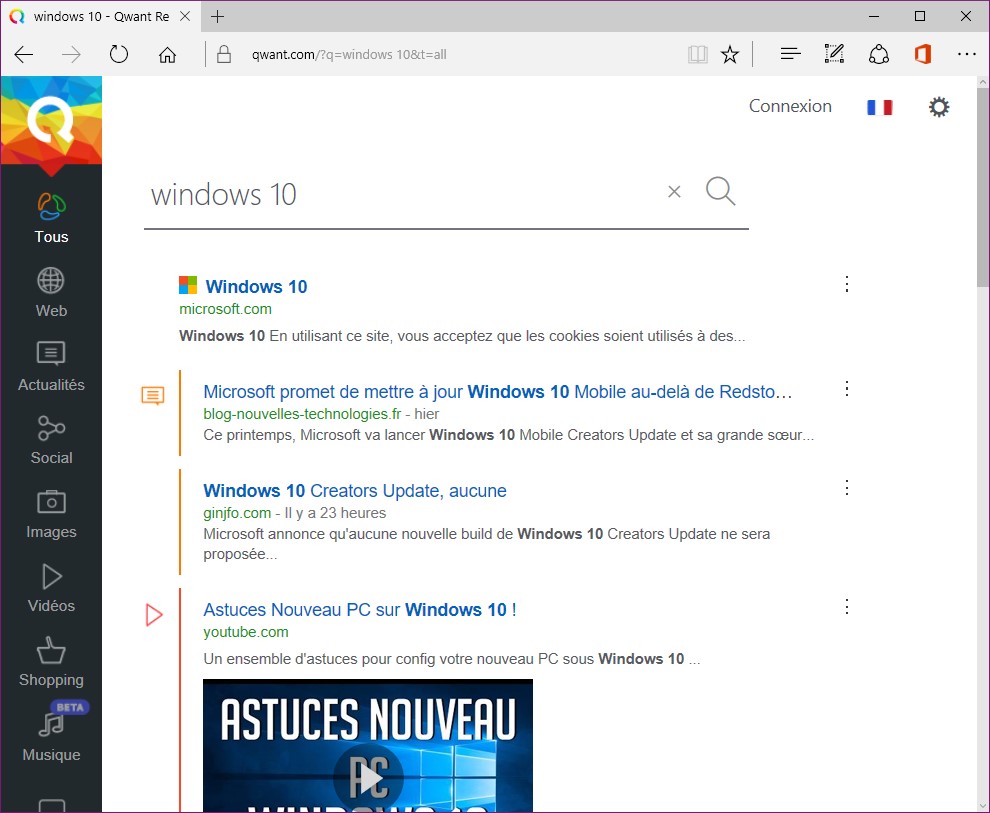
Task: Click the magnifying glass search icon
Action: point(720,191)
